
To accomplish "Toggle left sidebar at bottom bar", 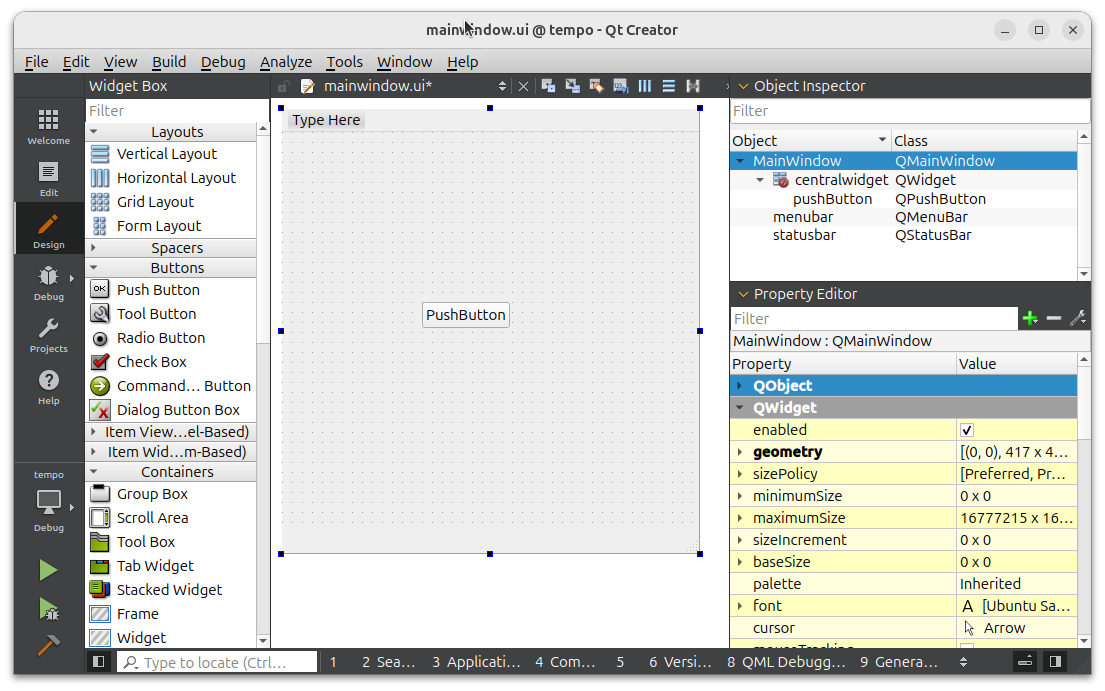I will pos(99,661).
